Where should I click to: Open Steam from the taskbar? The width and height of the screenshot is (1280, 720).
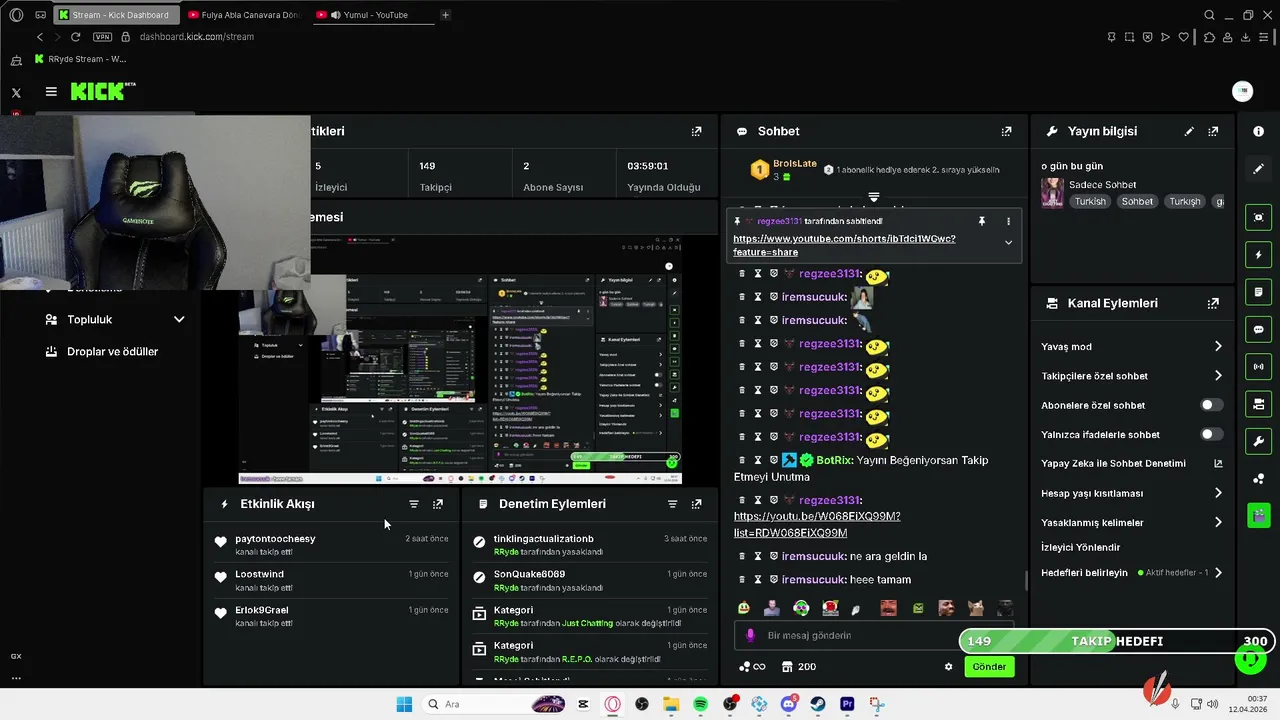tap(818, 705)
